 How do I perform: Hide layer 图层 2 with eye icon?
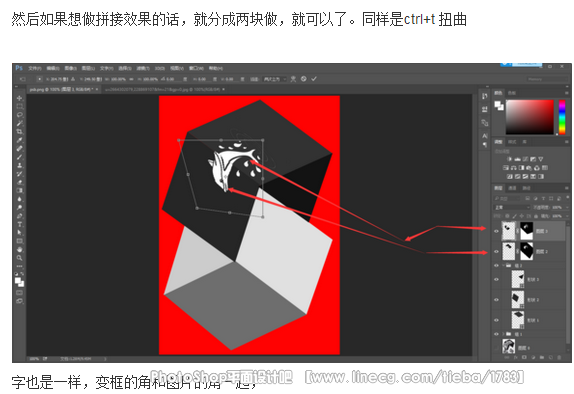tap(496, 252)
